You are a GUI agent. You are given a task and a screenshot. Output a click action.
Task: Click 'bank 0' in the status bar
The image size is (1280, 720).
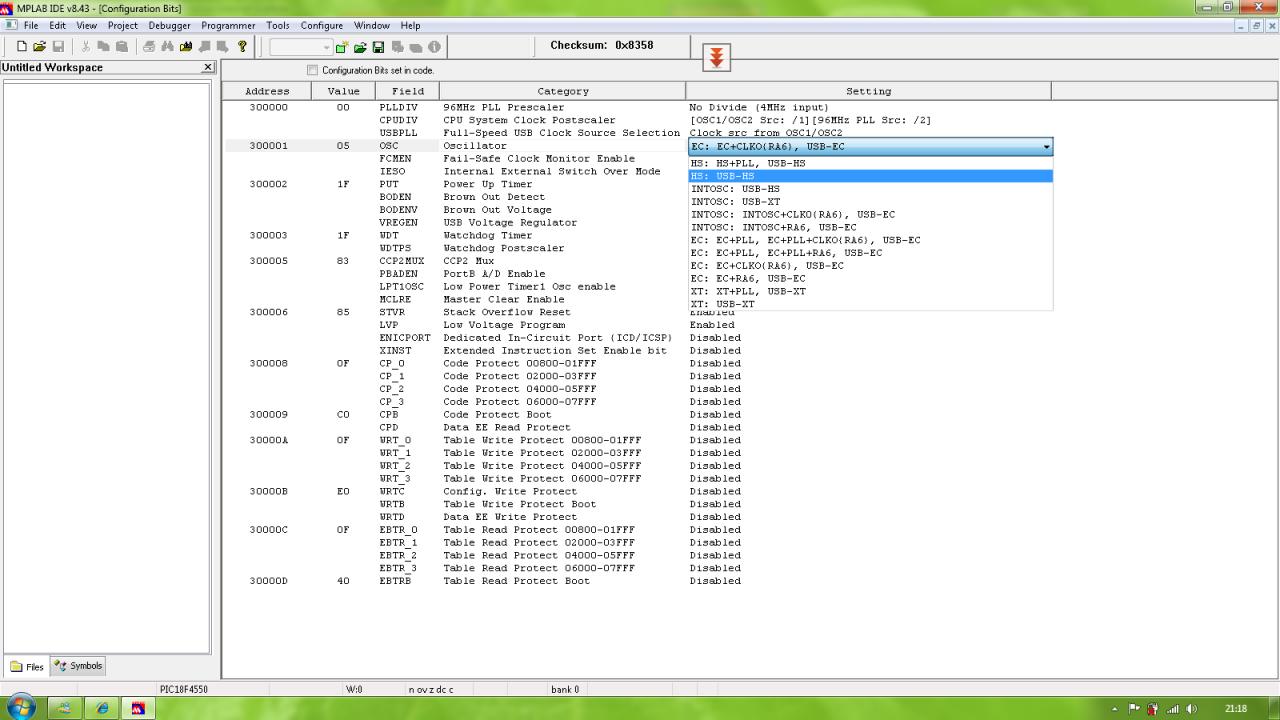565,689
